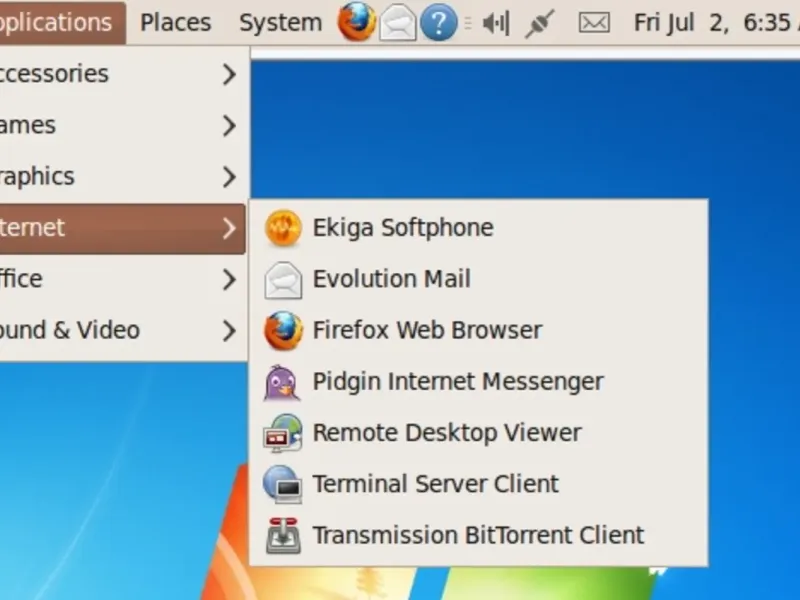Click the volume speaker icon
The width and height of the screenshot is (800, 600).
pyautogui.click(x=496, y=23)
